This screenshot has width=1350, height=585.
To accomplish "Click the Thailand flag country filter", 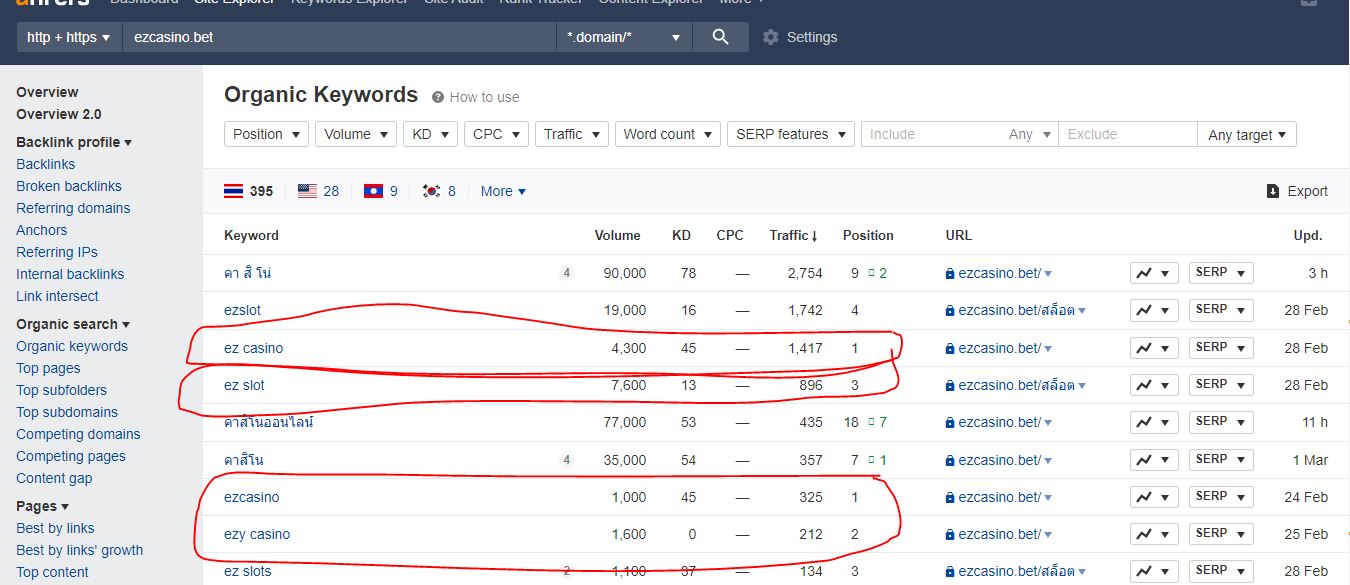I will click(233, 191).
